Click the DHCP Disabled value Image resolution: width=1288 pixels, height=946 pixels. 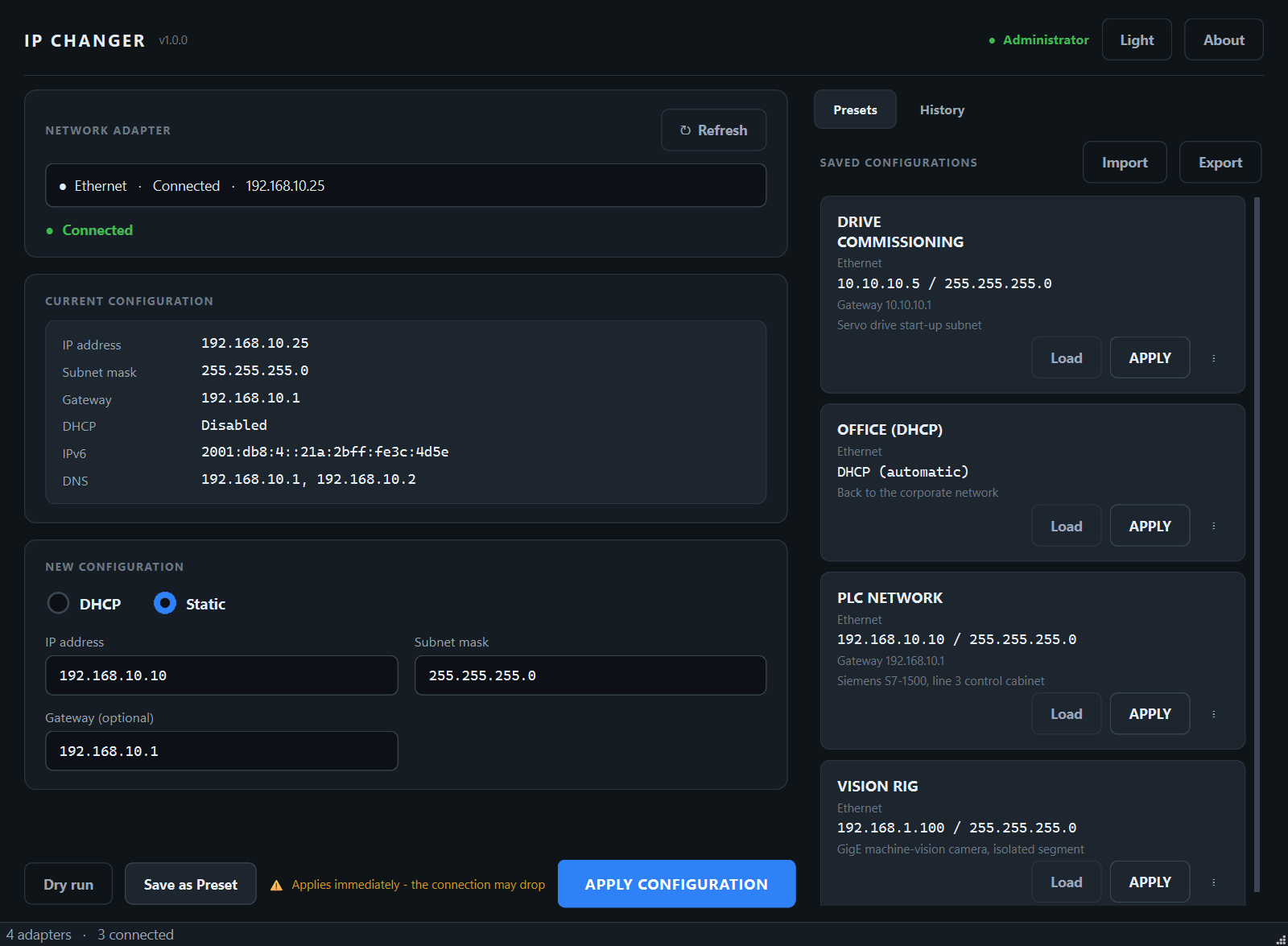[234, 425]
